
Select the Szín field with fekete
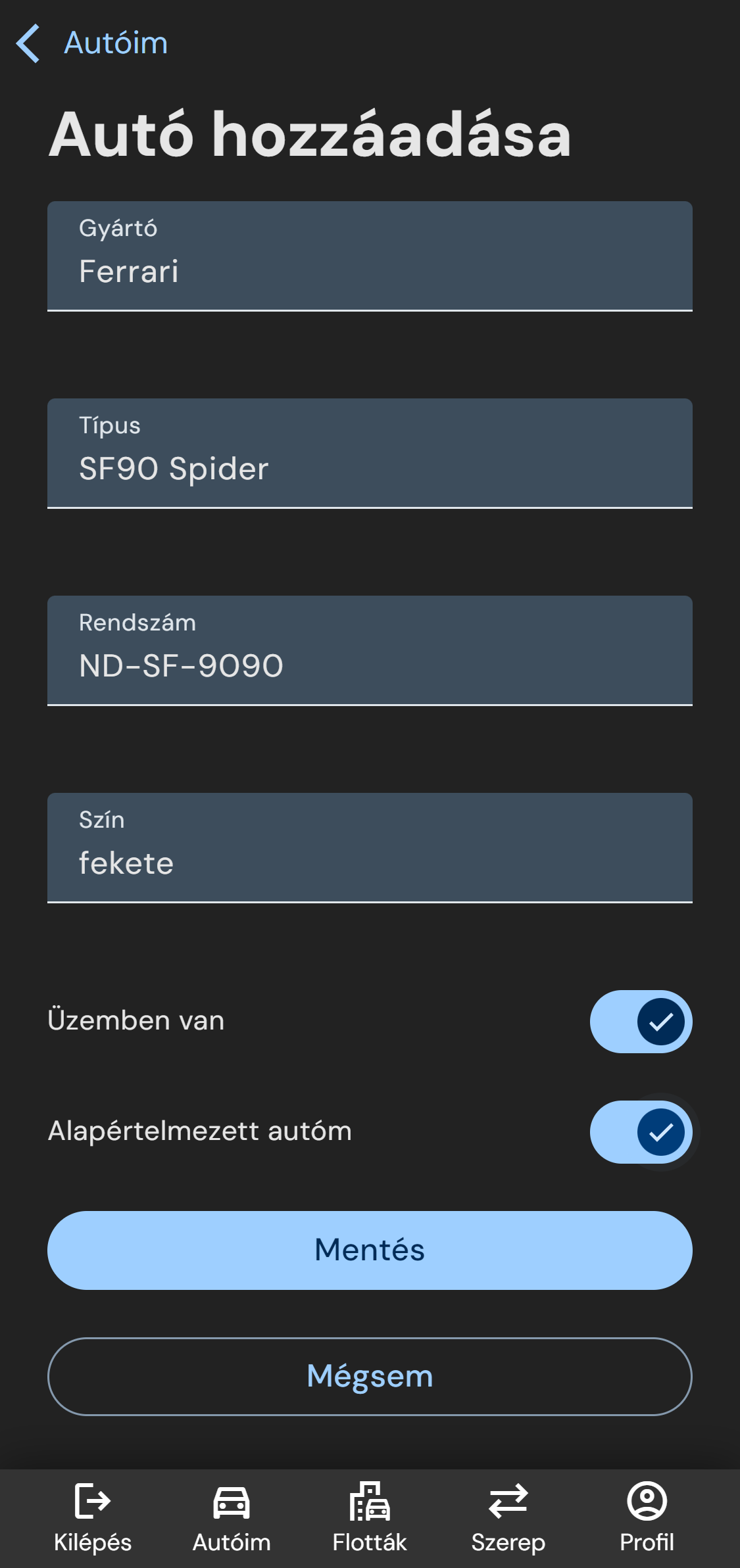pyautogui.click(x=370, y=848)
